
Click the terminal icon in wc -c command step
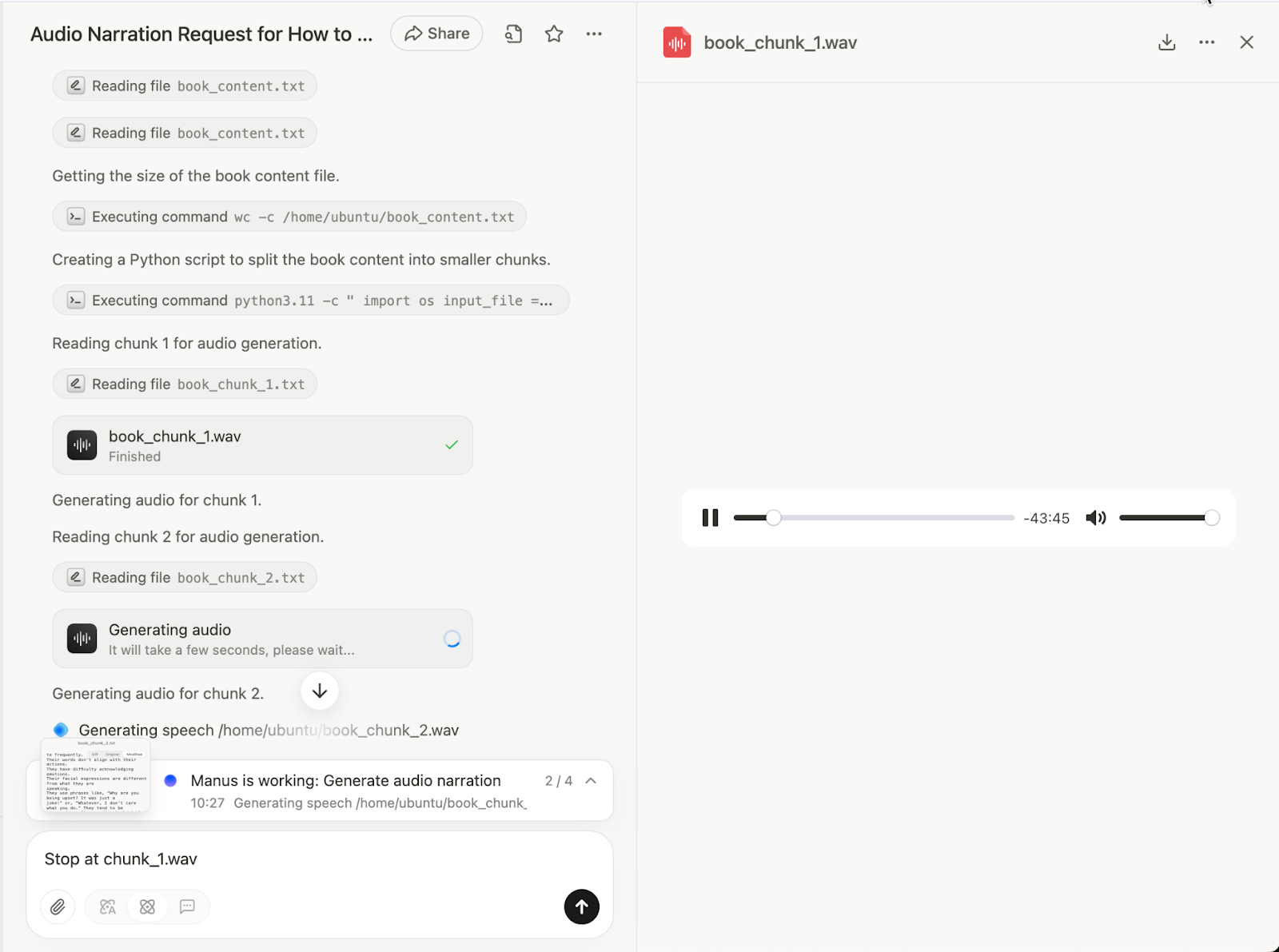tap(75, 217)
